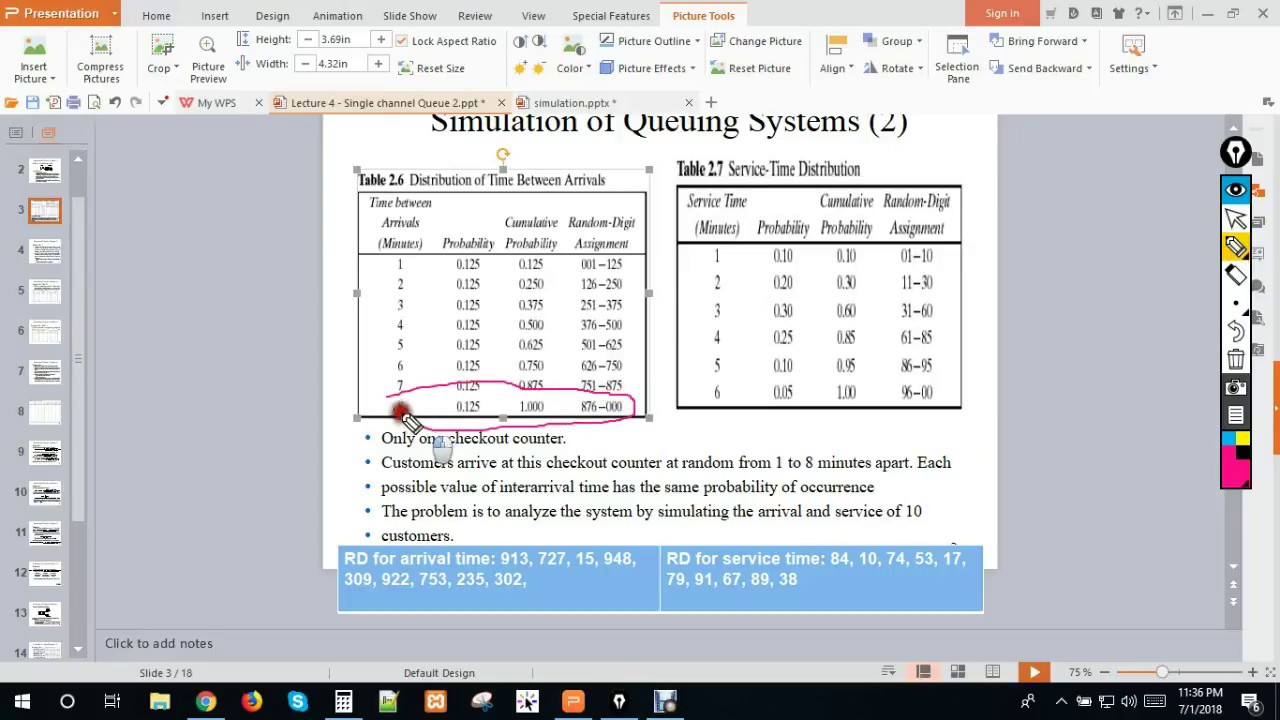The width and height of the screenshot is (1280, 720).
Task: Toggle the eye visibility icon in annotation toolbar
Action: coord(1236,190)
